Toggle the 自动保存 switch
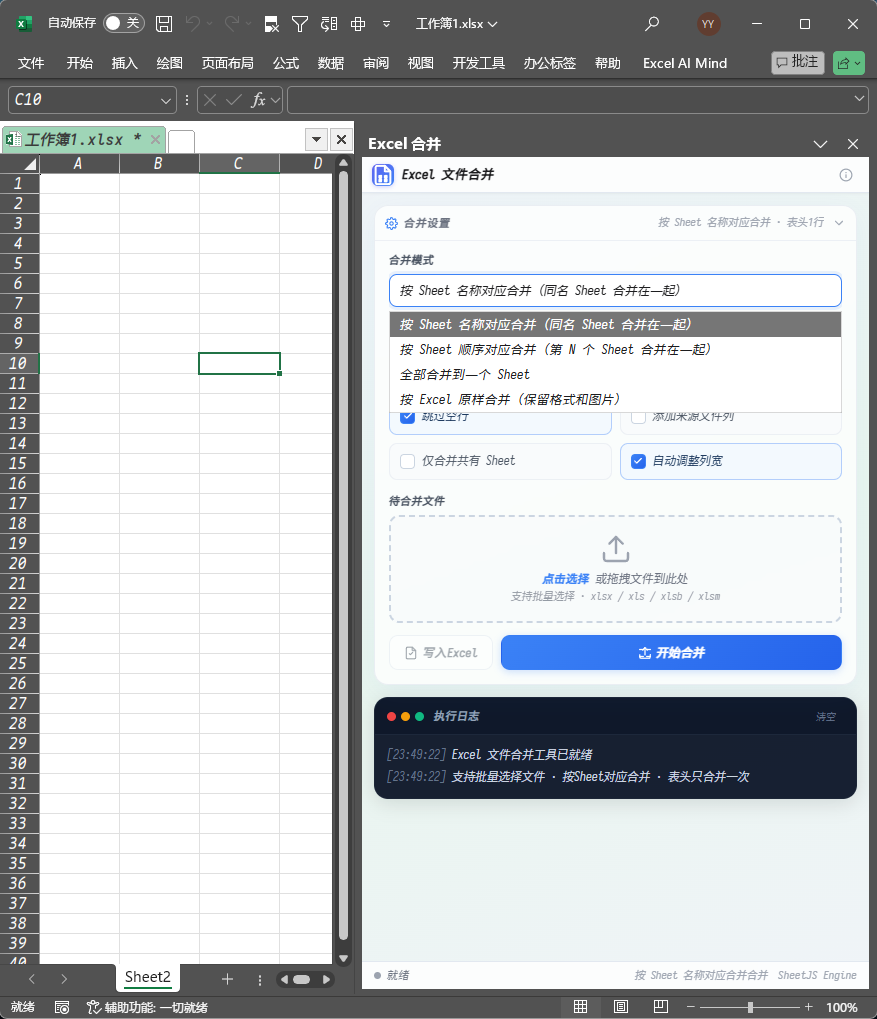This screenshot has width=877, height=1019. [x=124, y=23]
